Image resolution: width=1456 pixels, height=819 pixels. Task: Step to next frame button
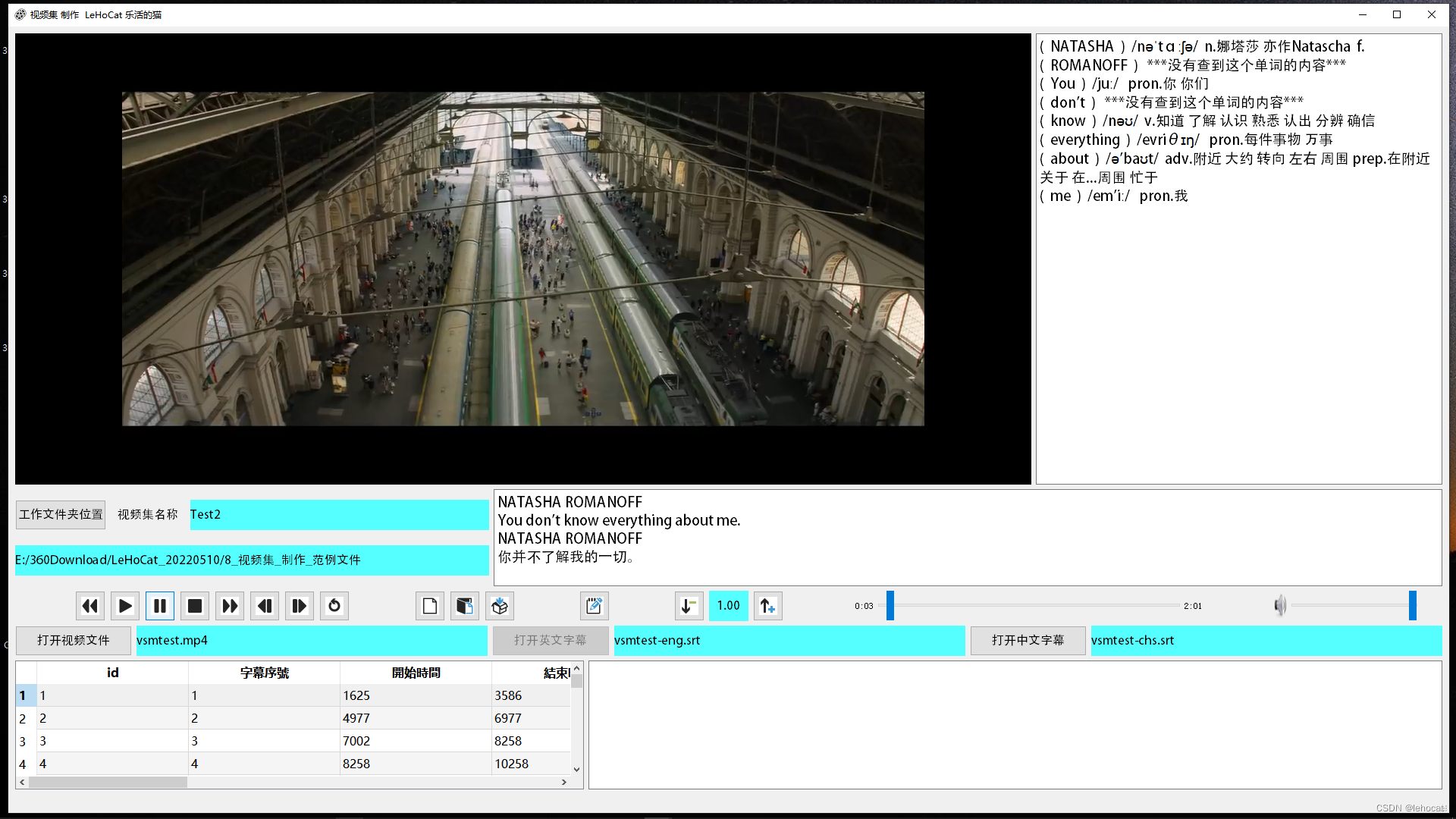pos(300,606)
